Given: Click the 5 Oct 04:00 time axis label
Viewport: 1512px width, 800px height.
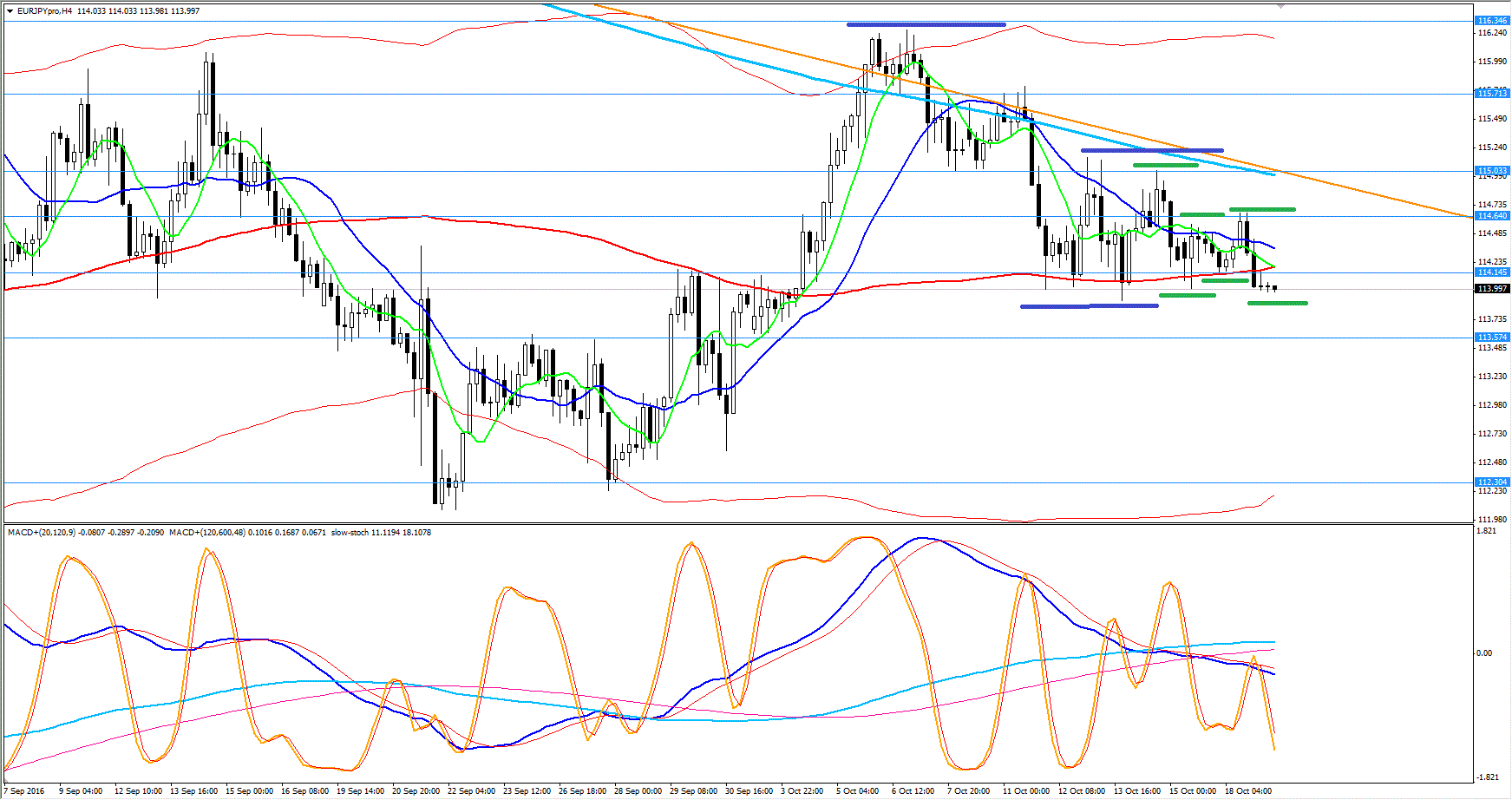Looking at the screenshot, I should [x=857, y=791].
